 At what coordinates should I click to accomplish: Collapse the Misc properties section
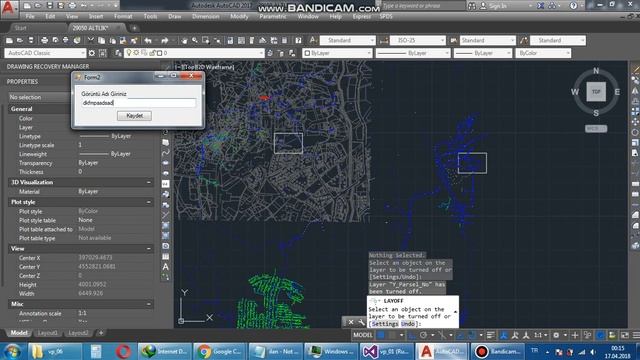click(x=149, y=304)
